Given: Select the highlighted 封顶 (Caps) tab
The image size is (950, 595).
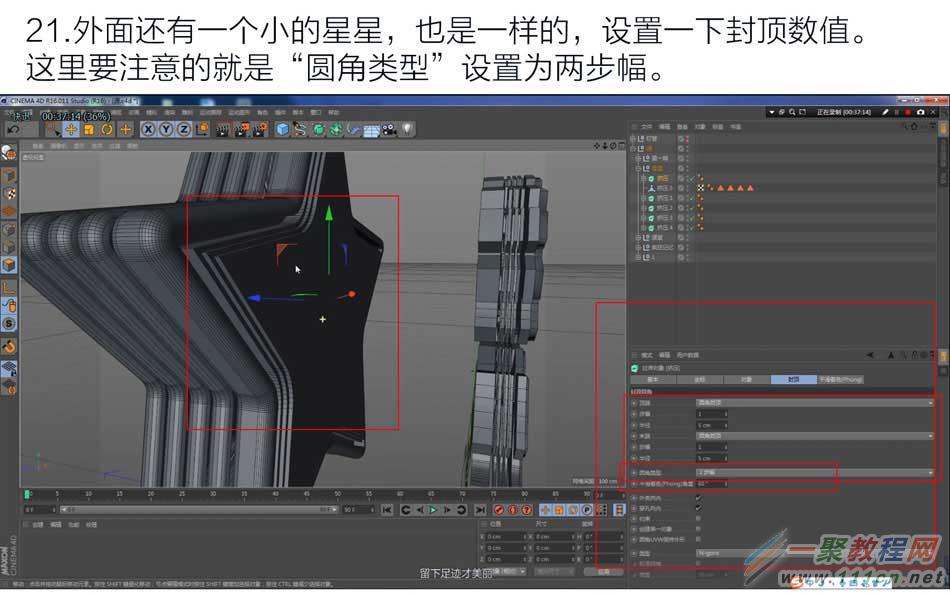Looking at the screenshot, I should point(793,379).
